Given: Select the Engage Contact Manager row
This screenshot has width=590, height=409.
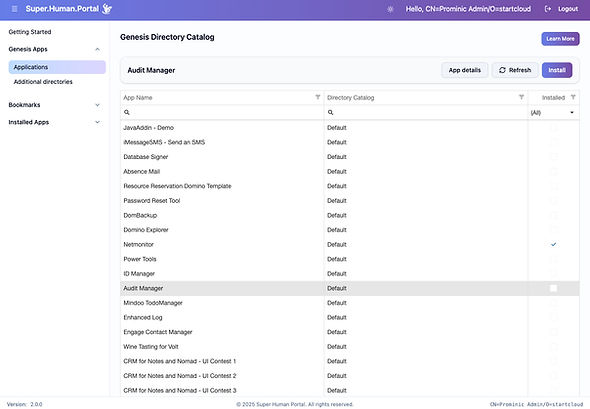Looking at the screenshot, I should coord(350,332).
